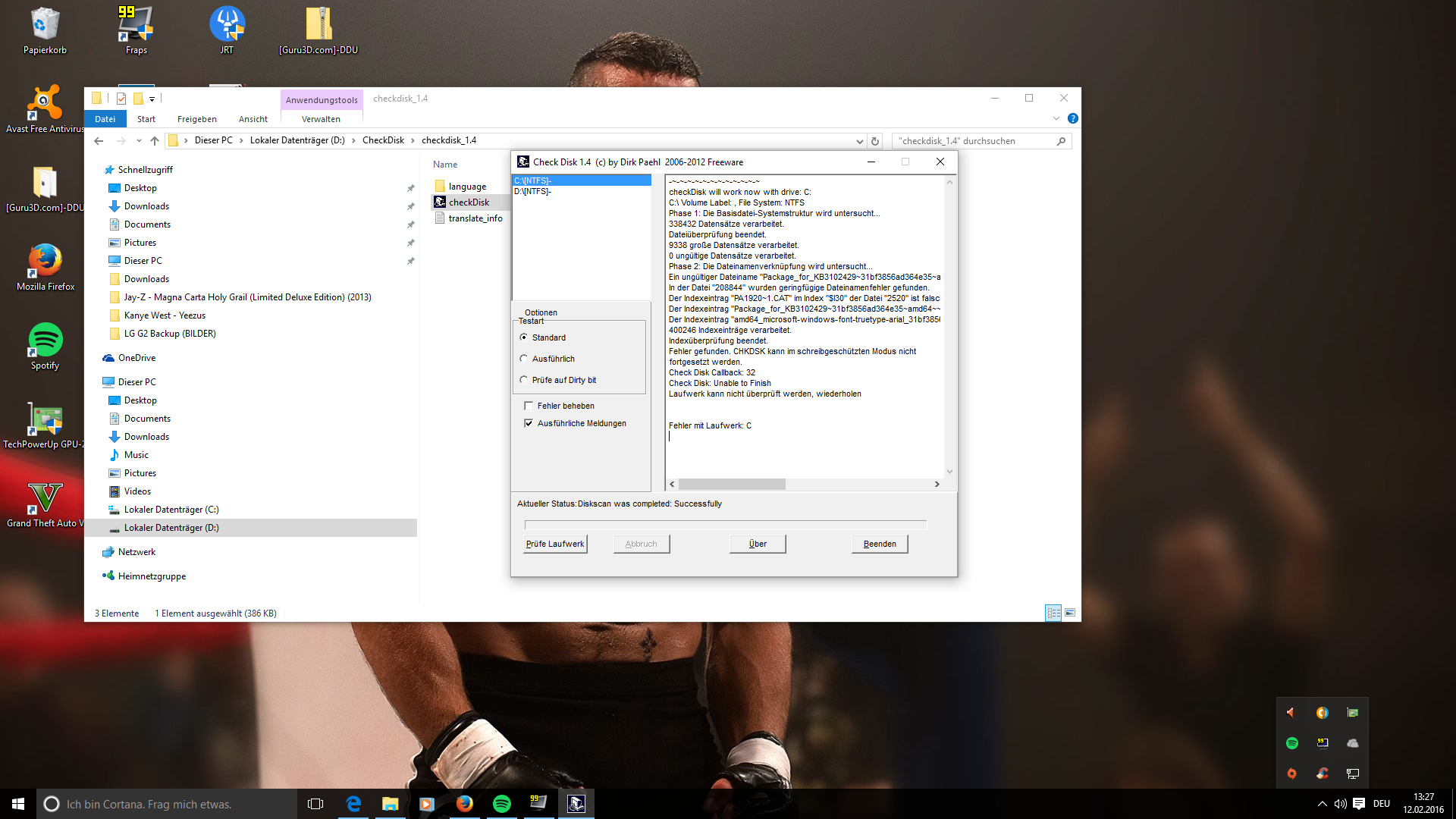Click the Spotify icon in system tray
The width and height of the screenshot is (1456, 819).
click(x=1292, y=743)
